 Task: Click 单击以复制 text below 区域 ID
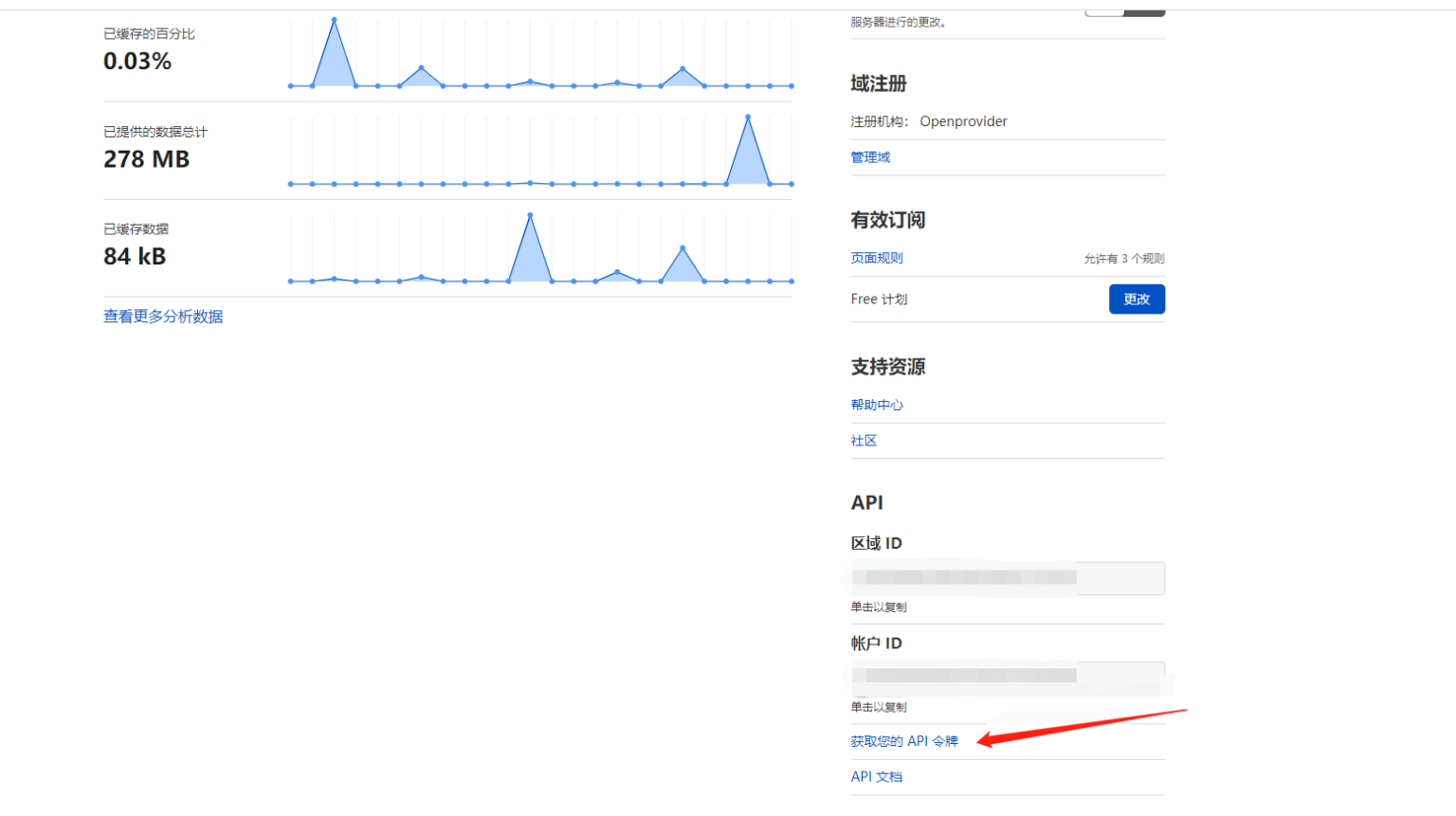(x=879, y=607)
